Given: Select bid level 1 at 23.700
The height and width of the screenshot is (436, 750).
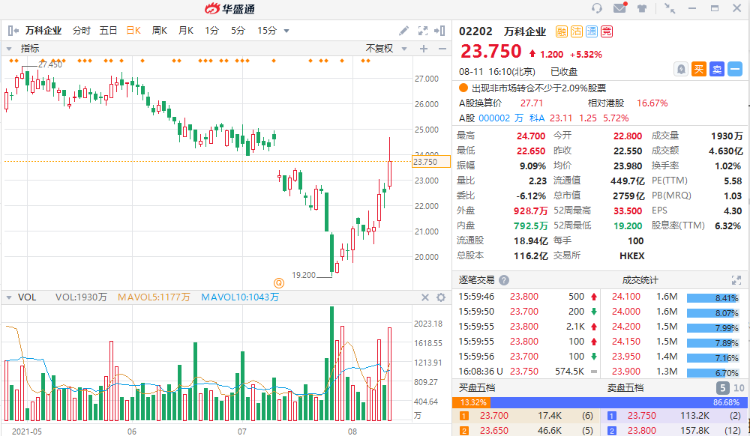Looking at the screenshot, I should pyautogui.click(x=526, y=416).
